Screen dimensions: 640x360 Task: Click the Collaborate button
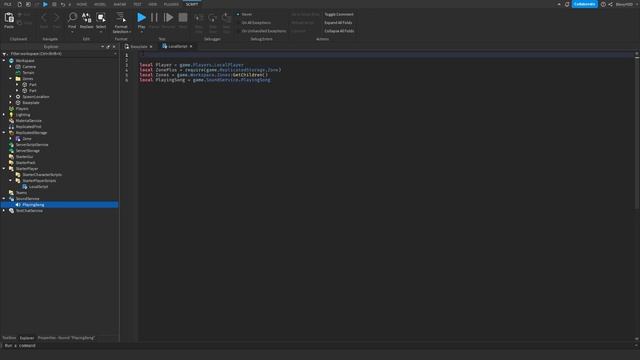(584, 4)
